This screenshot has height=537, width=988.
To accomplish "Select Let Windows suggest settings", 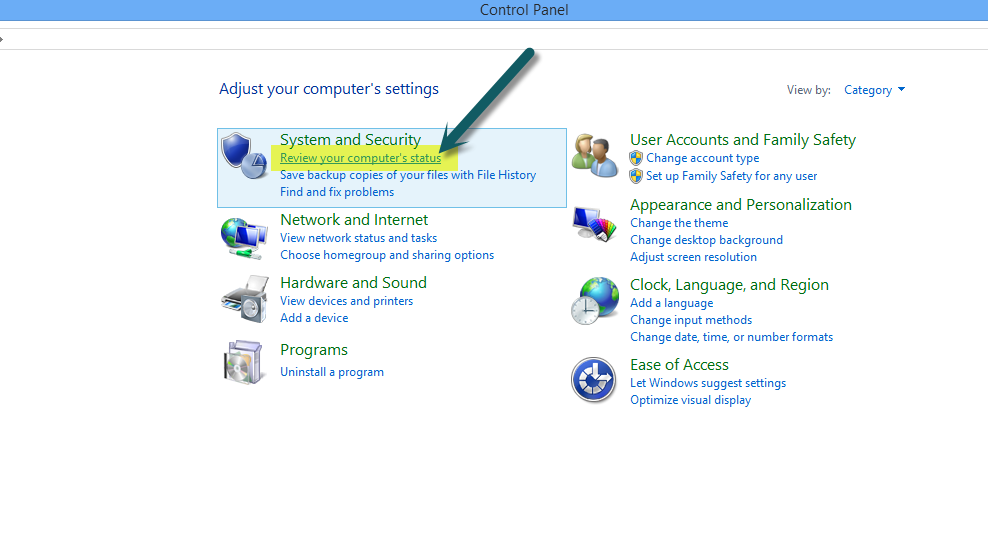I will [x=708, y=383].
